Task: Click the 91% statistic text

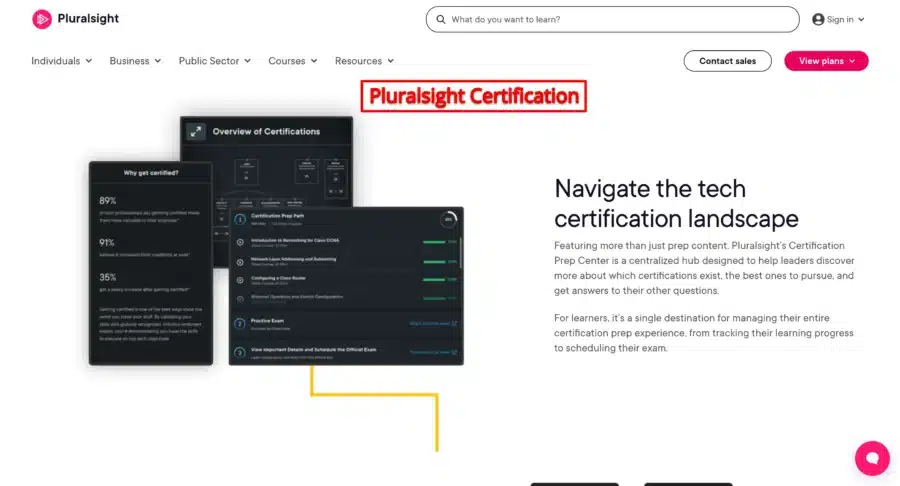Action: (x=107, y=243)
